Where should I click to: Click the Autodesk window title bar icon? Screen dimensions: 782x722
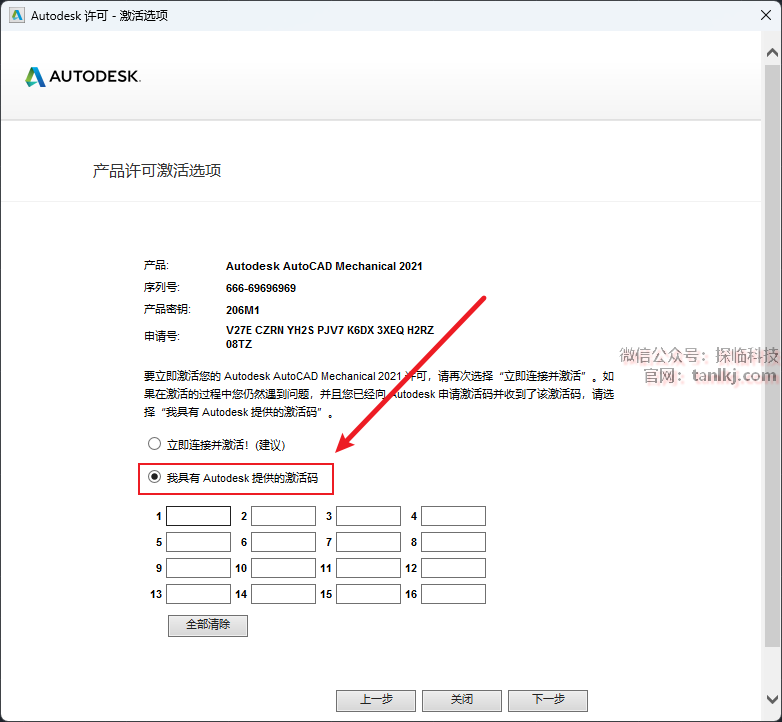click(17, 15)
